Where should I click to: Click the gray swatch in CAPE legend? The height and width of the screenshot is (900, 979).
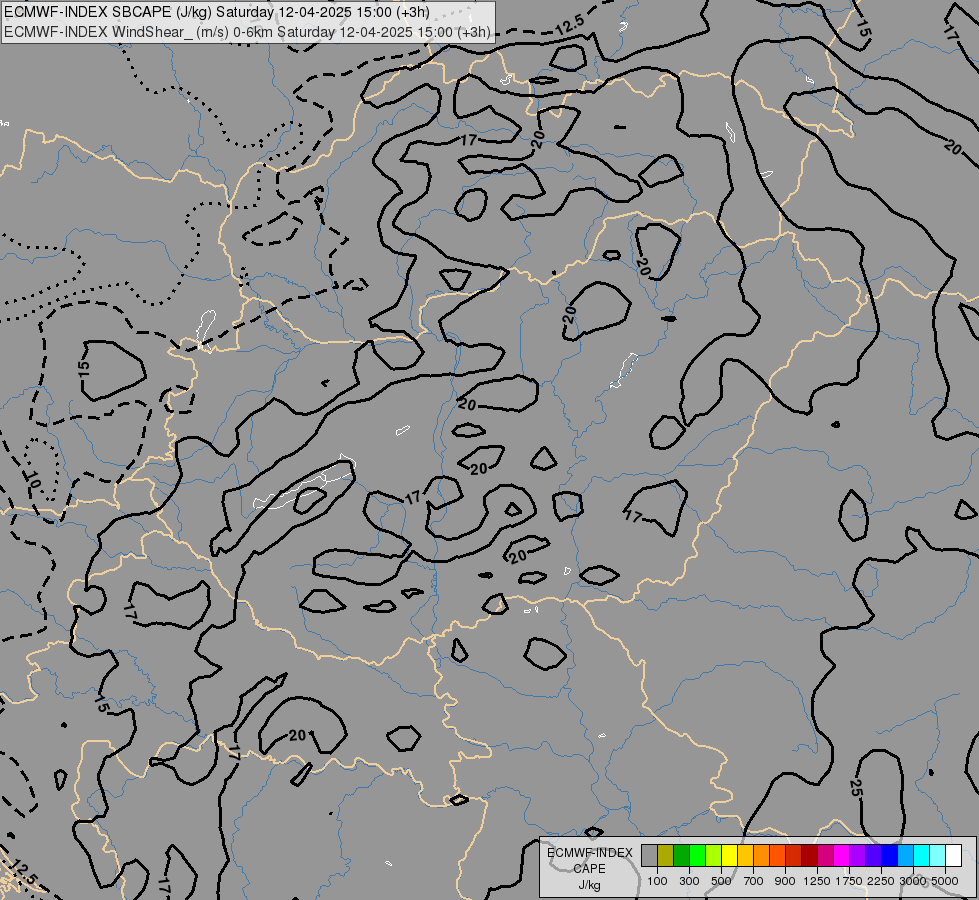[x=649, y=855]
